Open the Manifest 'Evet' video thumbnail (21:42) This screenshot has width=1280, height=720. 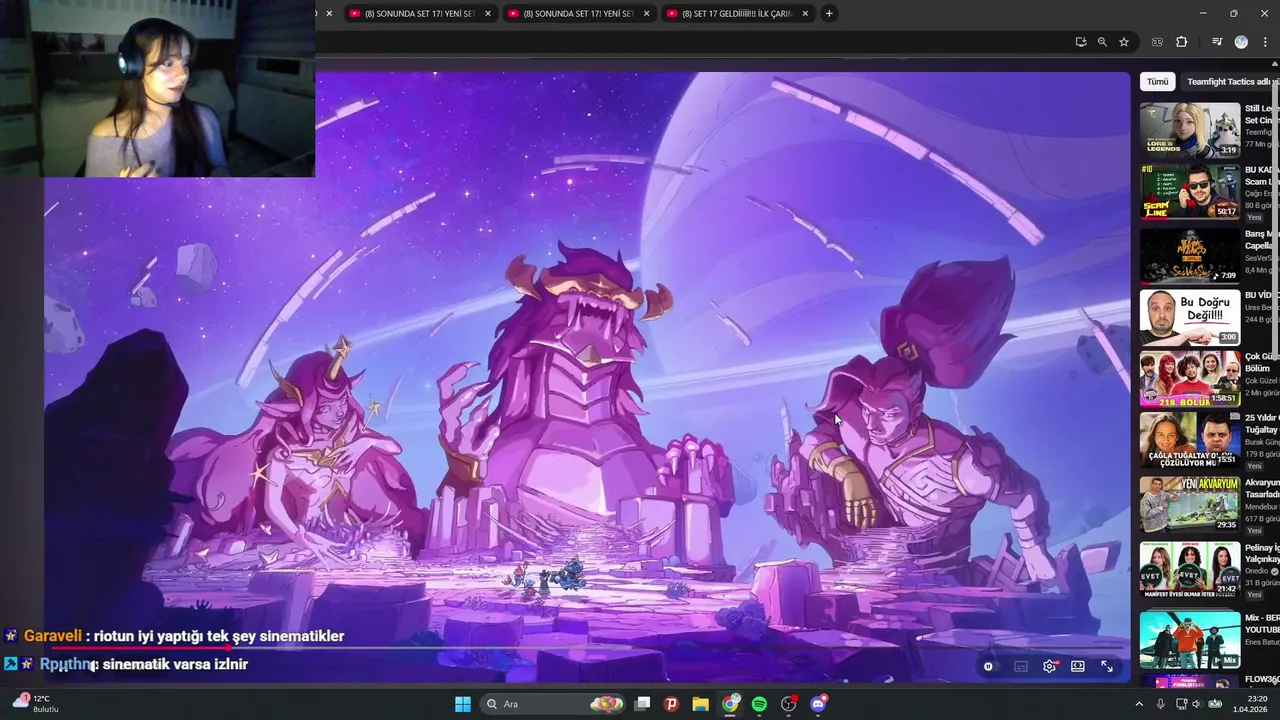[x=1190, y=569]
